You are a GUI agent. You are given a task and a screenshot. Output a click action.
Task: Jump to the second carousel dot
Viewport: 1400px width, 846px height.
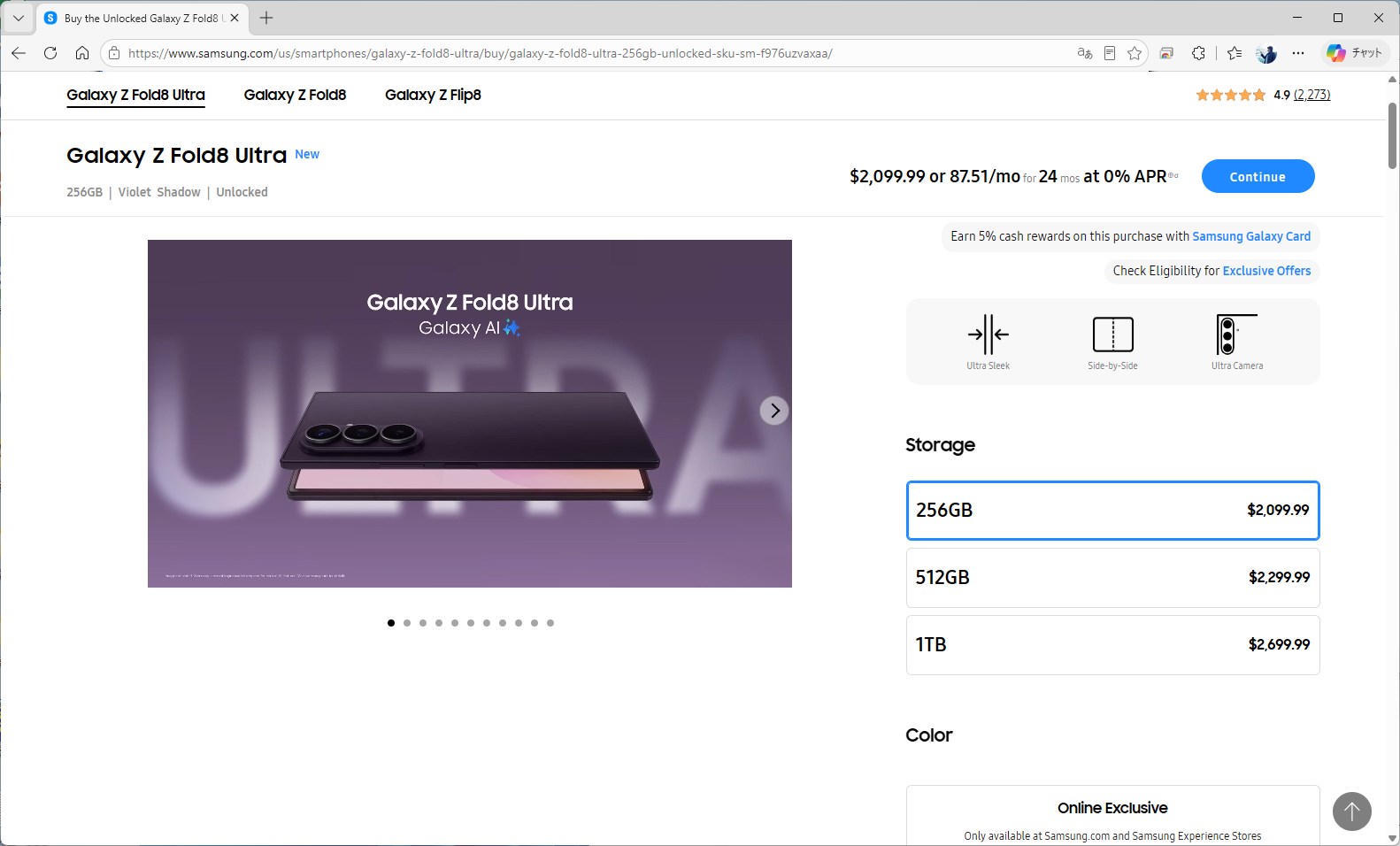[407, 623]
